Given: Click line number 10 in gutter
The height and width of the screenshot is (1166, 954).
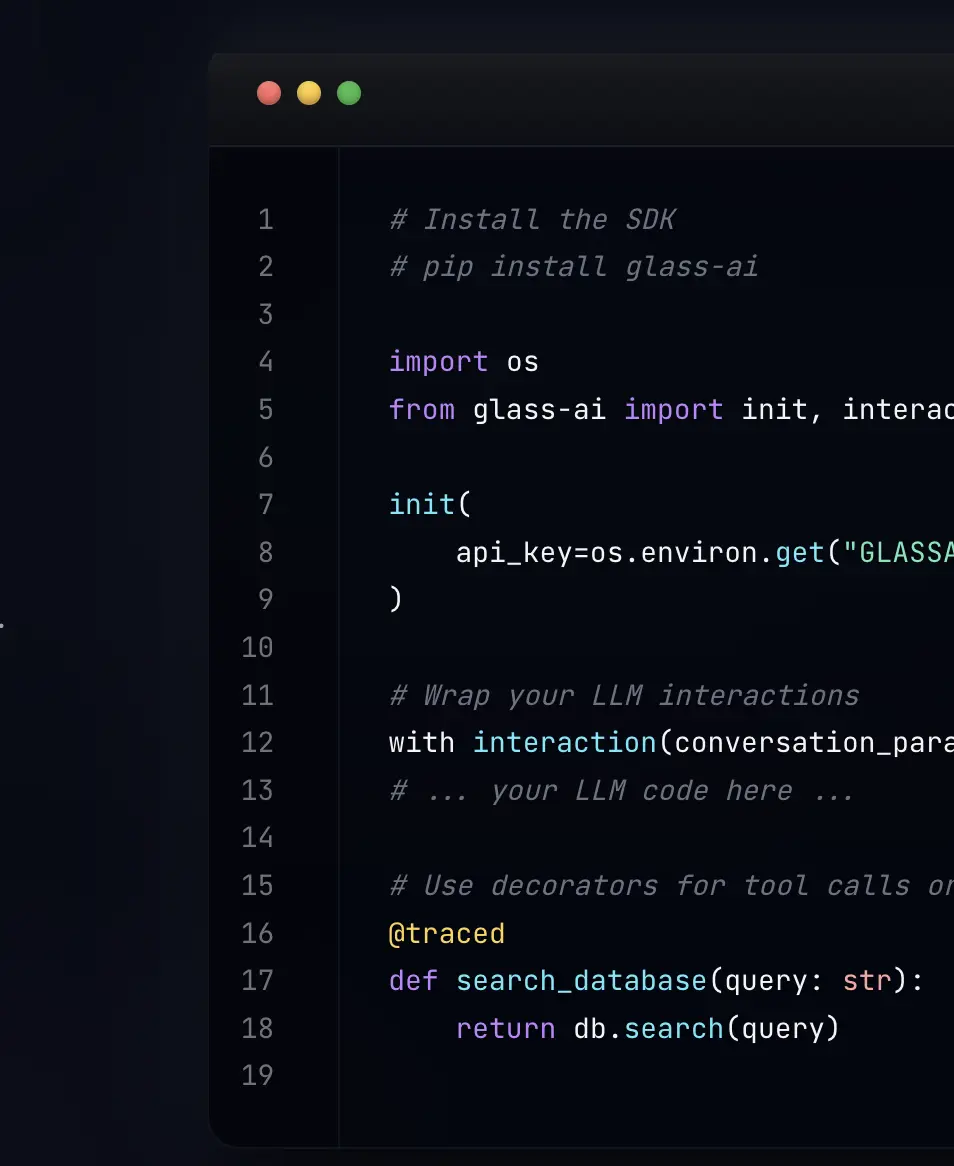Looking at the screenshot, I should [257, 648].
